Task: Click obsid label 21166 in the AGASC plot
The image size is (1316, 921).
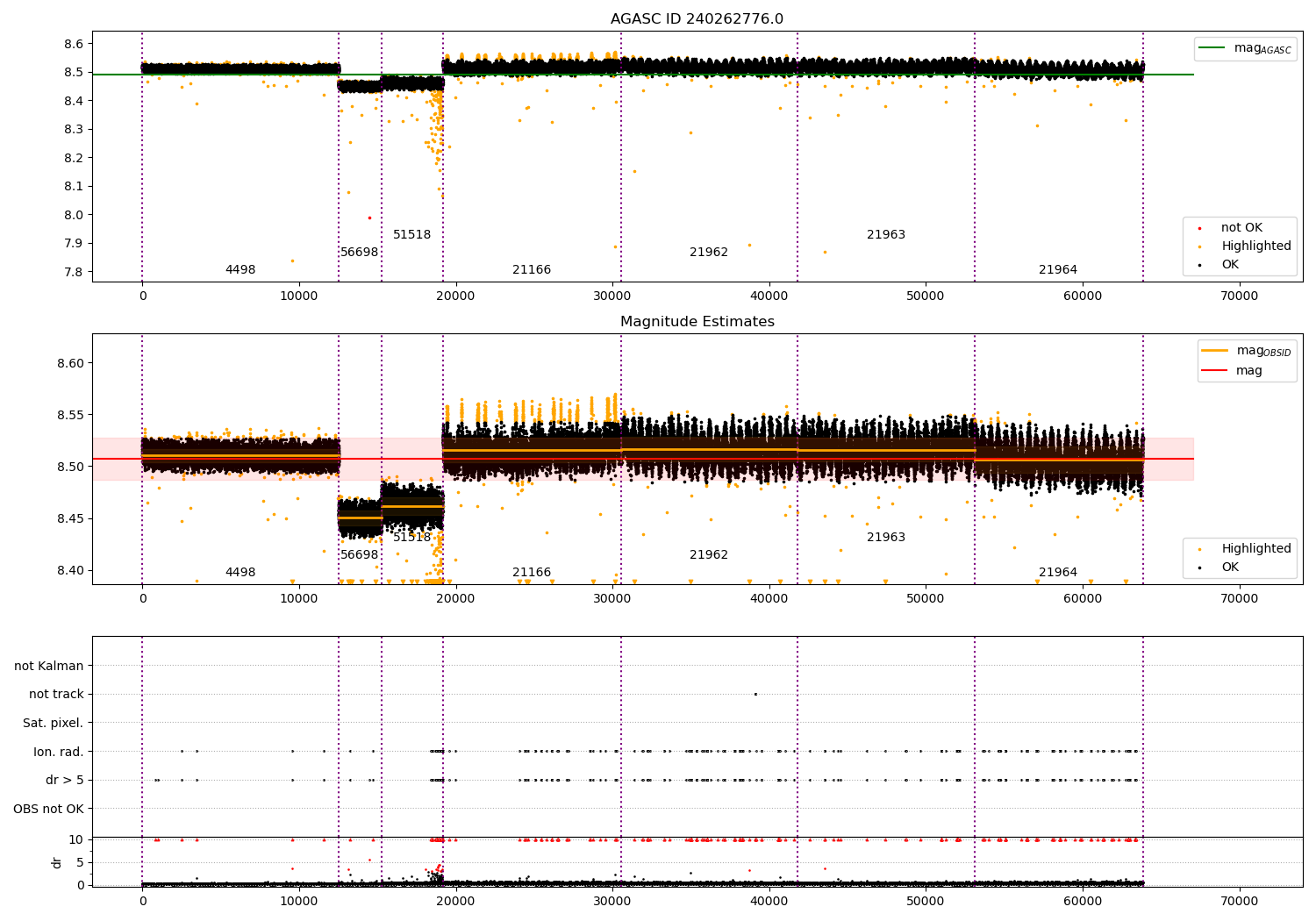Action: click(x=532, y=270)
